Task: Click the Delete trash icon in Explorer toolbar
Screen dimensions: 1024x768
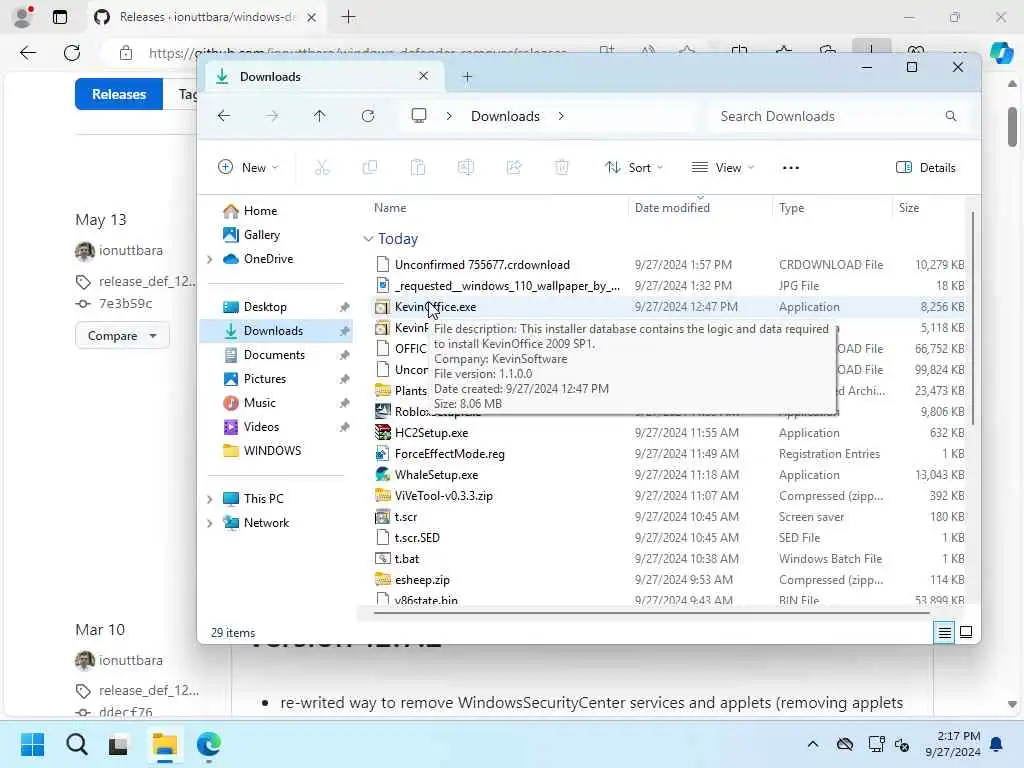Action: (x=562, y=168)
